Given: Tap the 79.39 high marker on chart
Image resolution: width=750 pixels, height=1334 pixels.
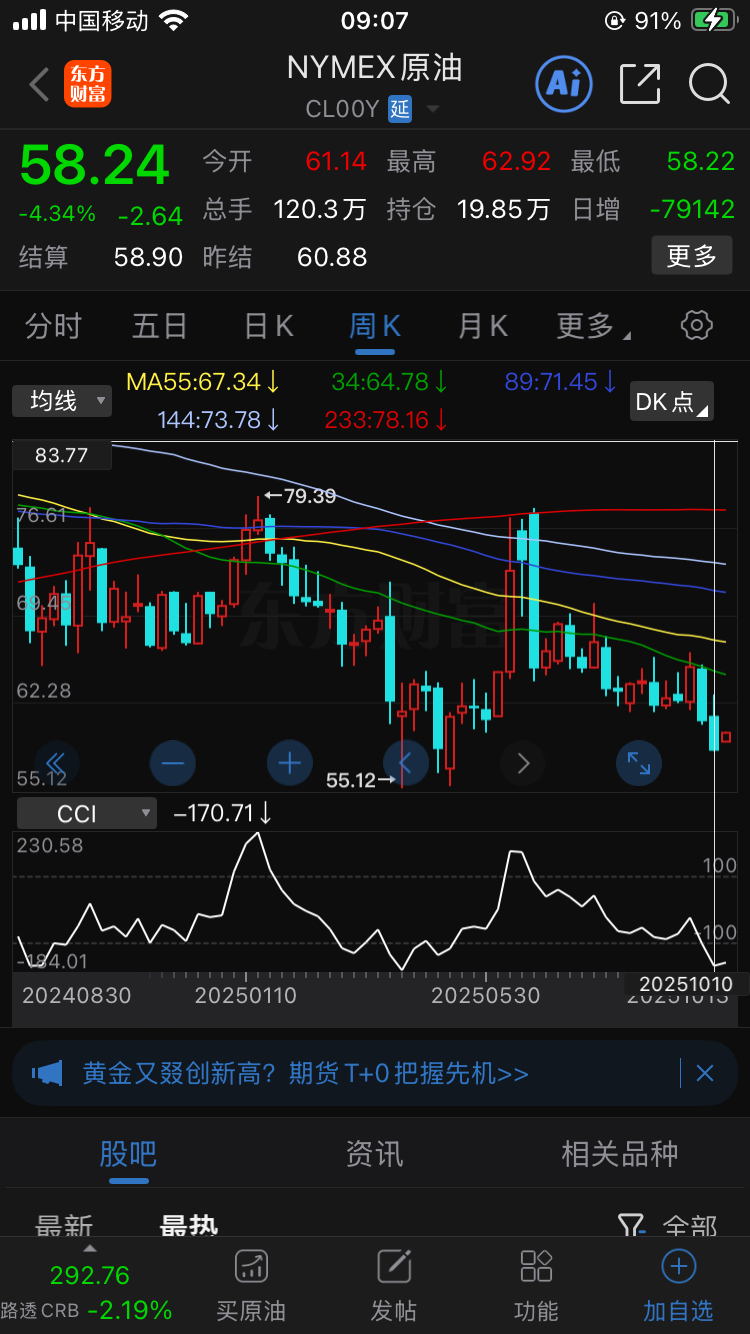Looking at the screenshot, I should pos(300,495).
